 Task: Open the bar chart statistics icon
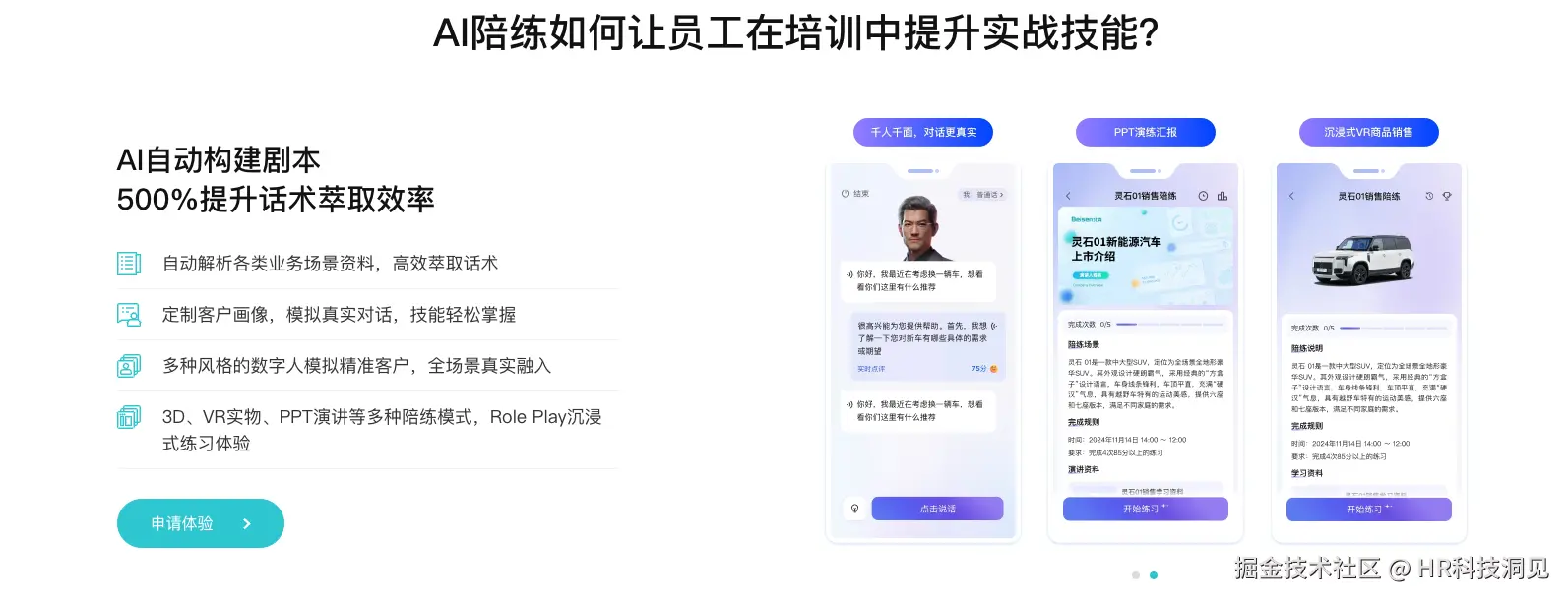[x=1223, y=196]
